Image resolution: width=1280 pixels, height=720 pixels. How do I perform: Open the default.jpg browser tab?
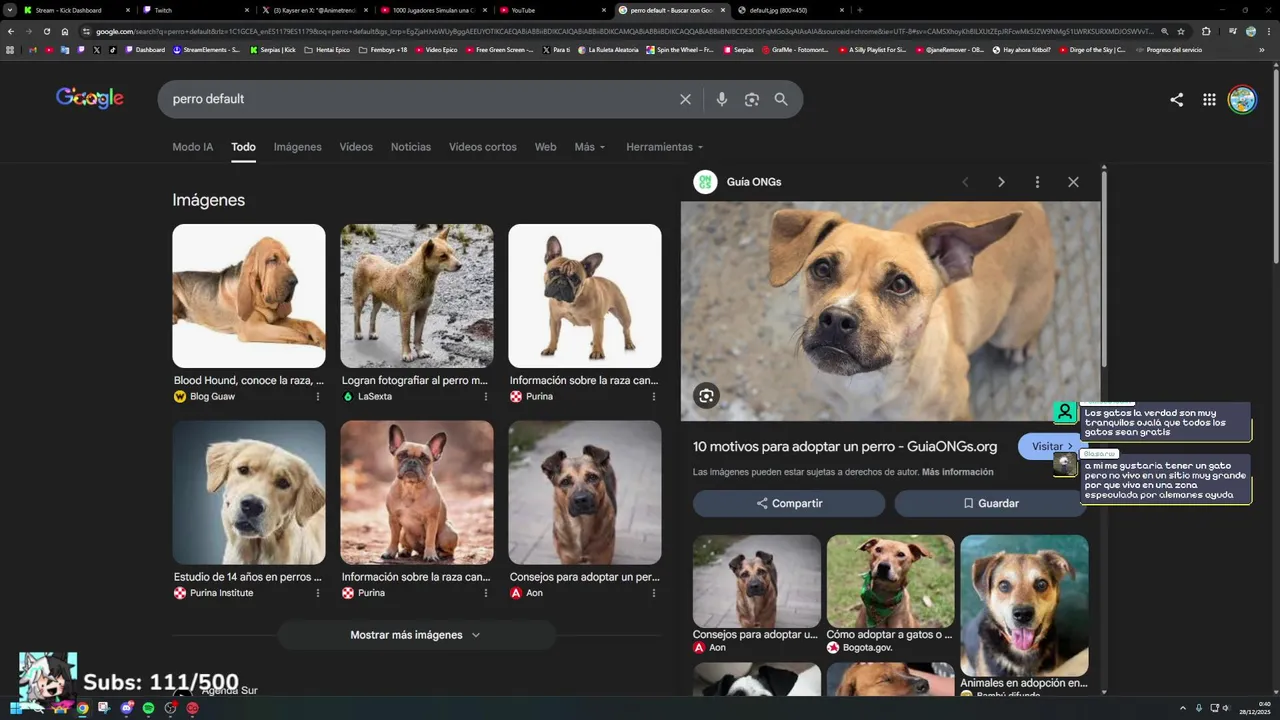click(790, 10)
